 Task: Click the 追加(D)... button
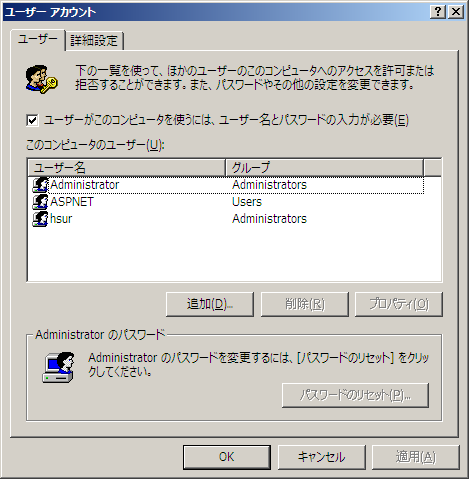click(x=210, y=304)
